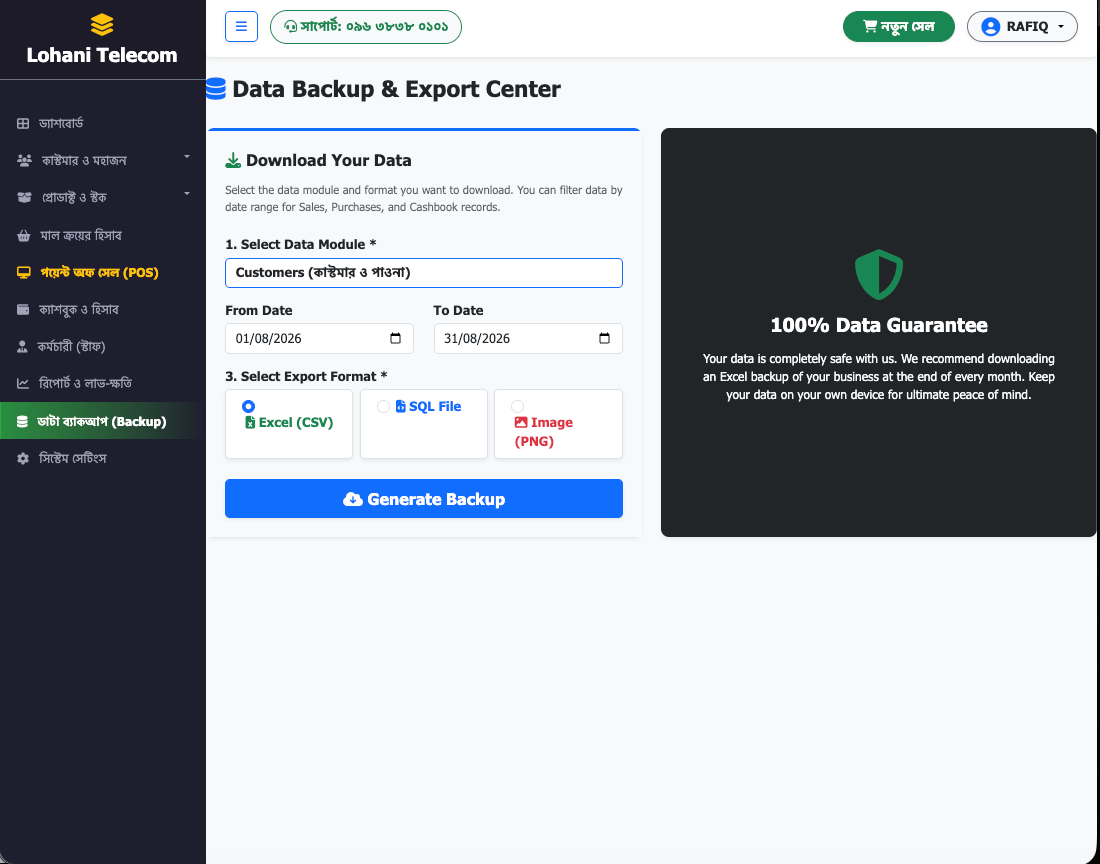Click the Lohani Telecom stacked layers logo
1100x864 pixels.
102,25
